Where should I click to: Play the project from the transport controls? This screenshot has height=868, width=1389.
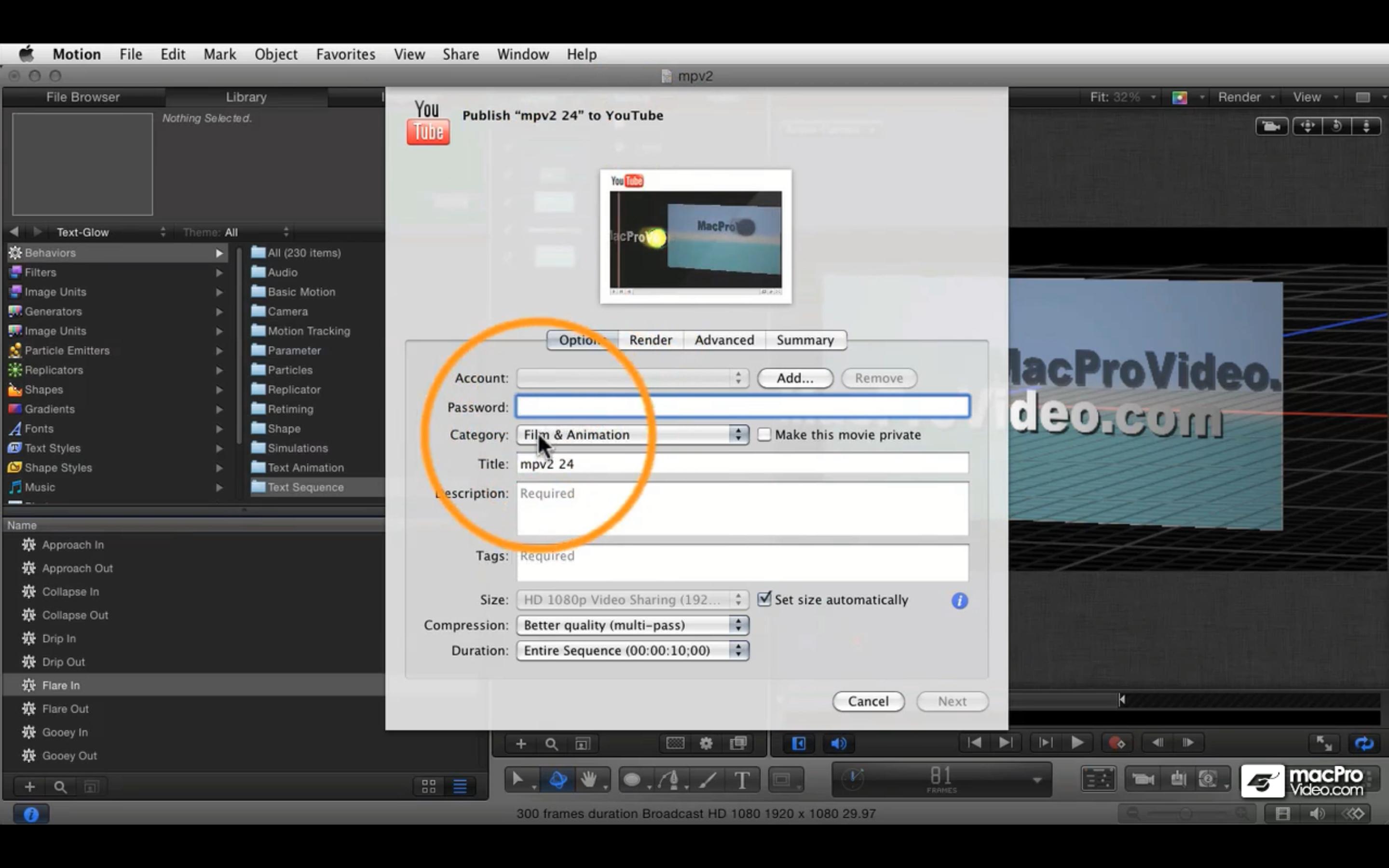tap(1077, 743)
